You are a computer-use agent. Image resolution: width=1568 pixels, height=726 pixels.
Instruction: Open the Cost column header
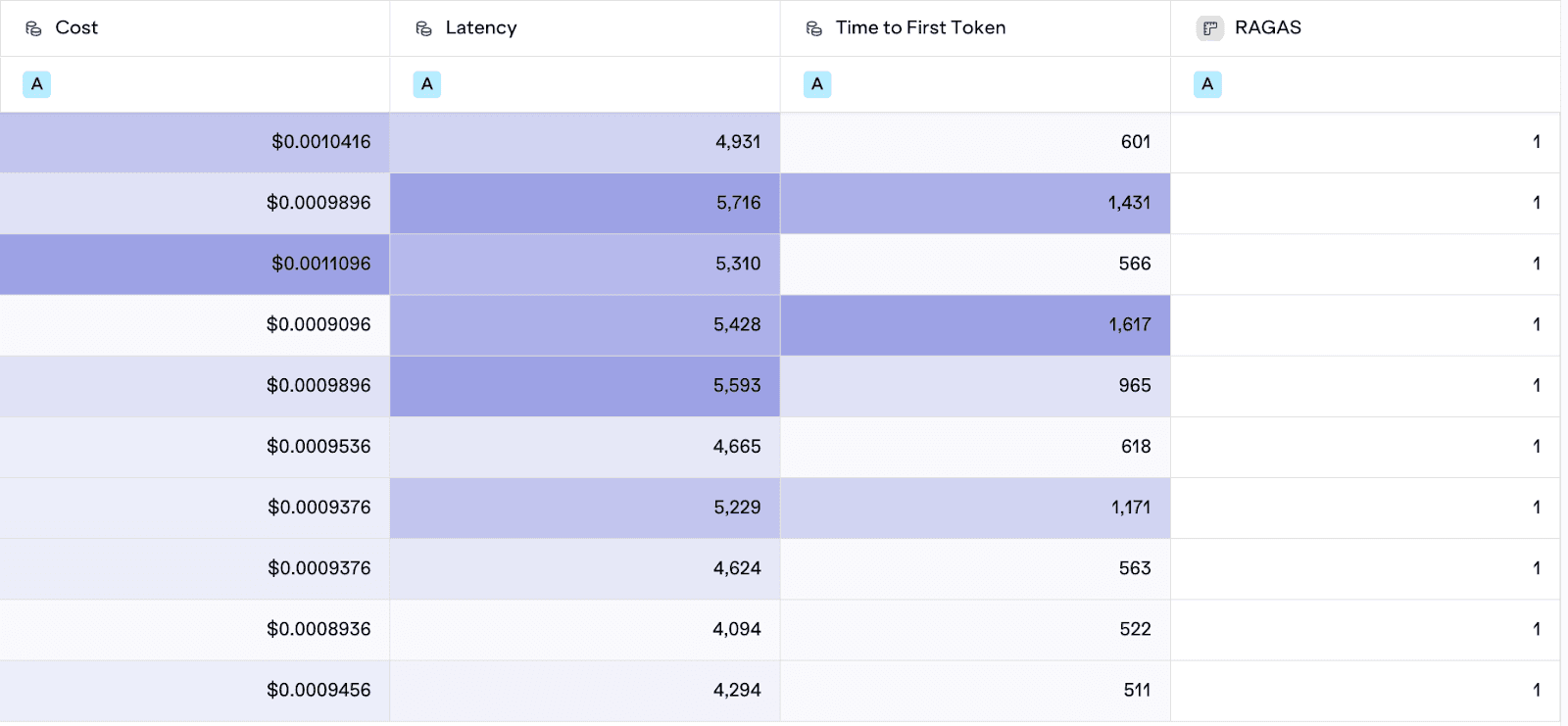[195, 28]
